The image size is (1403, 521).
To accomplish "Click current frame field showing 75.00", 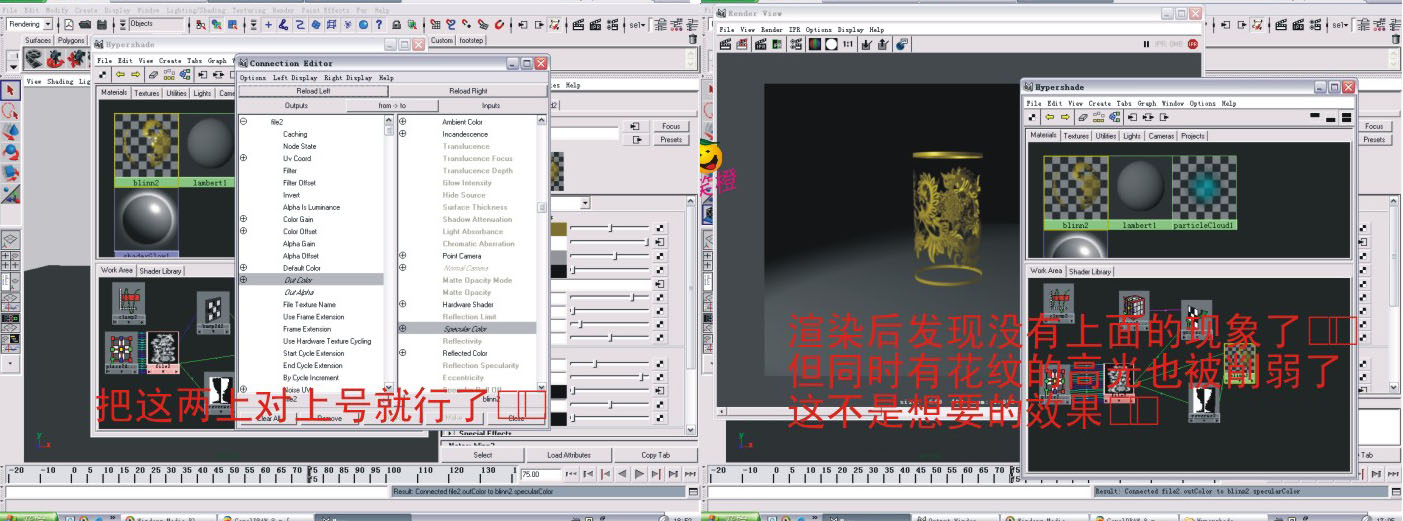I will pyautogui.click(x=543, y=474).
